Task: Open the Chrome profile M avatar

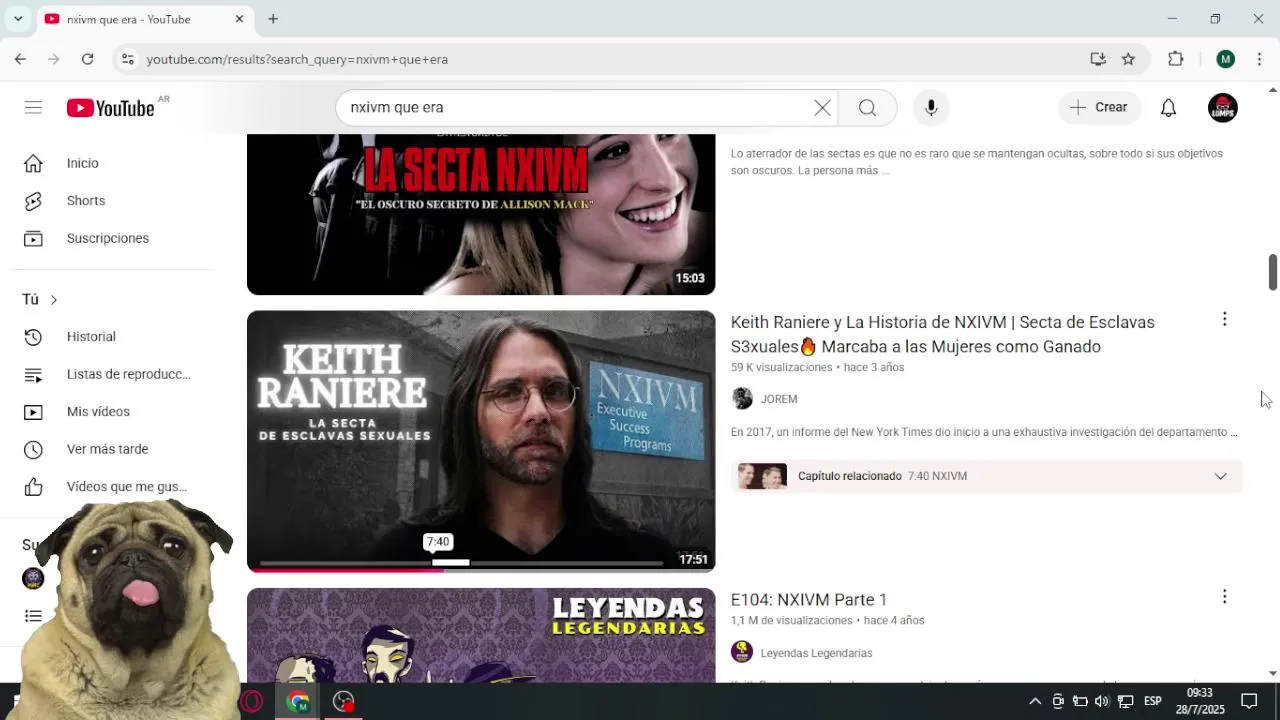Action: 1225,59
